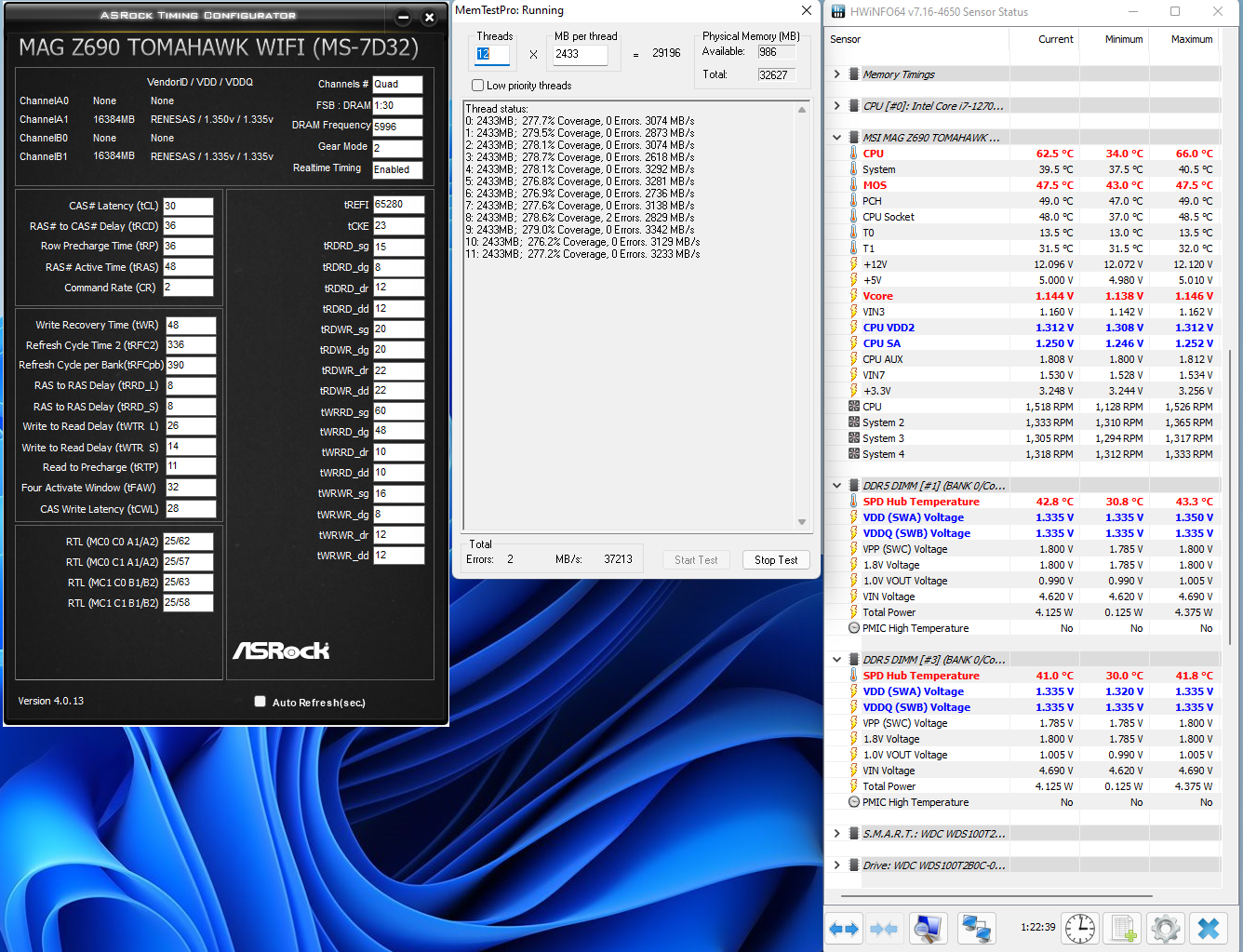This screenshot has width=1243, height=952.
Task: Click the thermometer icon beside MOS
Action: pyautogui.click(x=853, y=185)
